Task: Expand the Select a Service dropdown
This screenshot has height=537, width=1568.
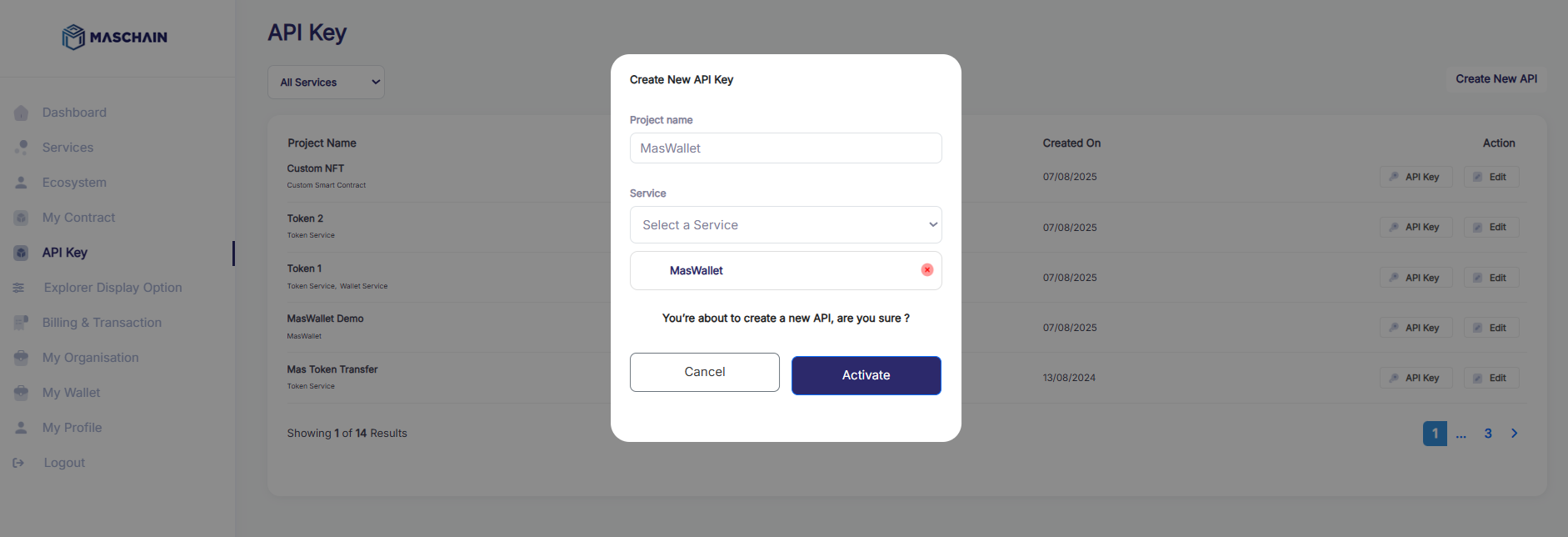Action: coord(786,225)
